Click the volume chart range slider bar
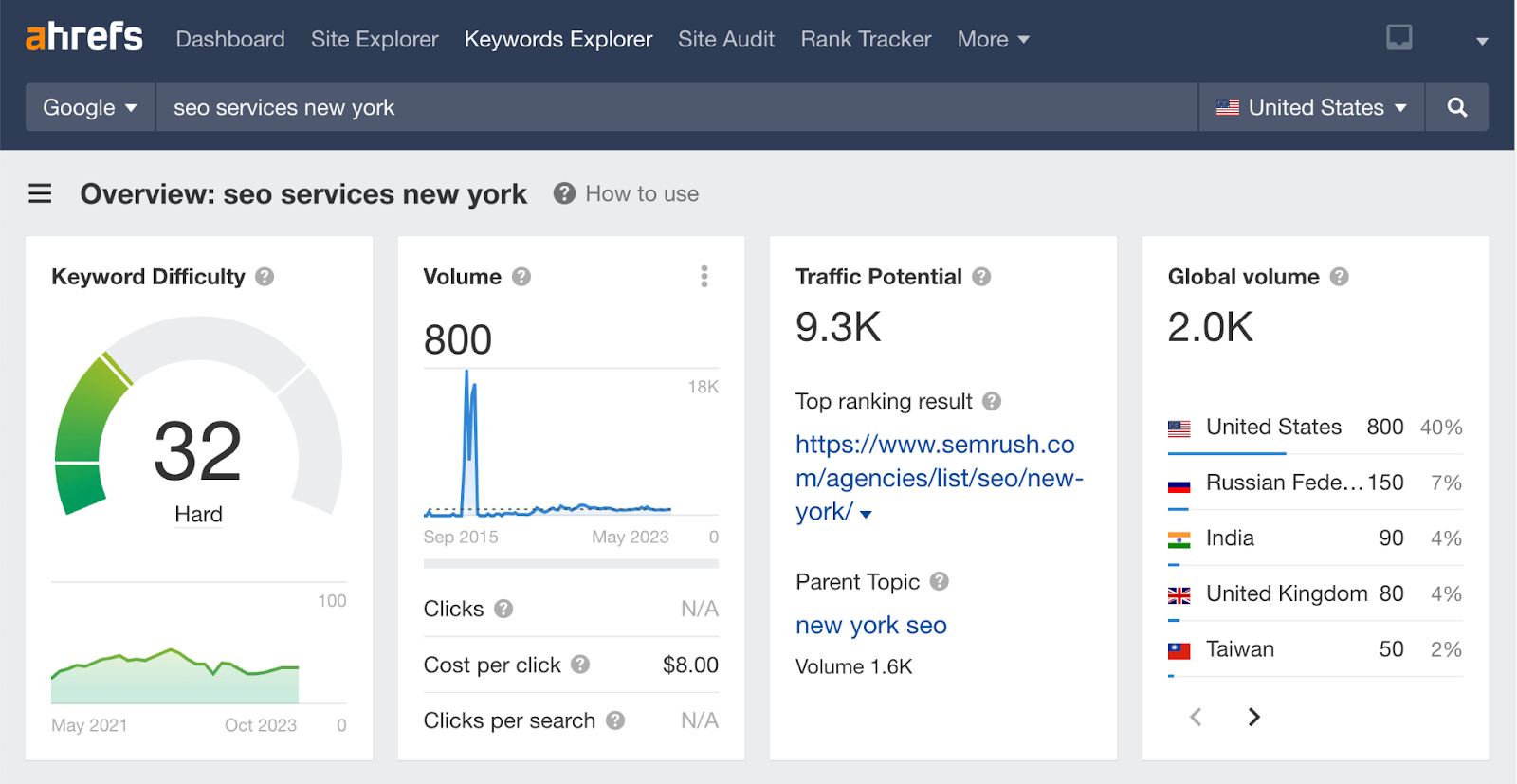1517x784 pixels. [571, 564]
